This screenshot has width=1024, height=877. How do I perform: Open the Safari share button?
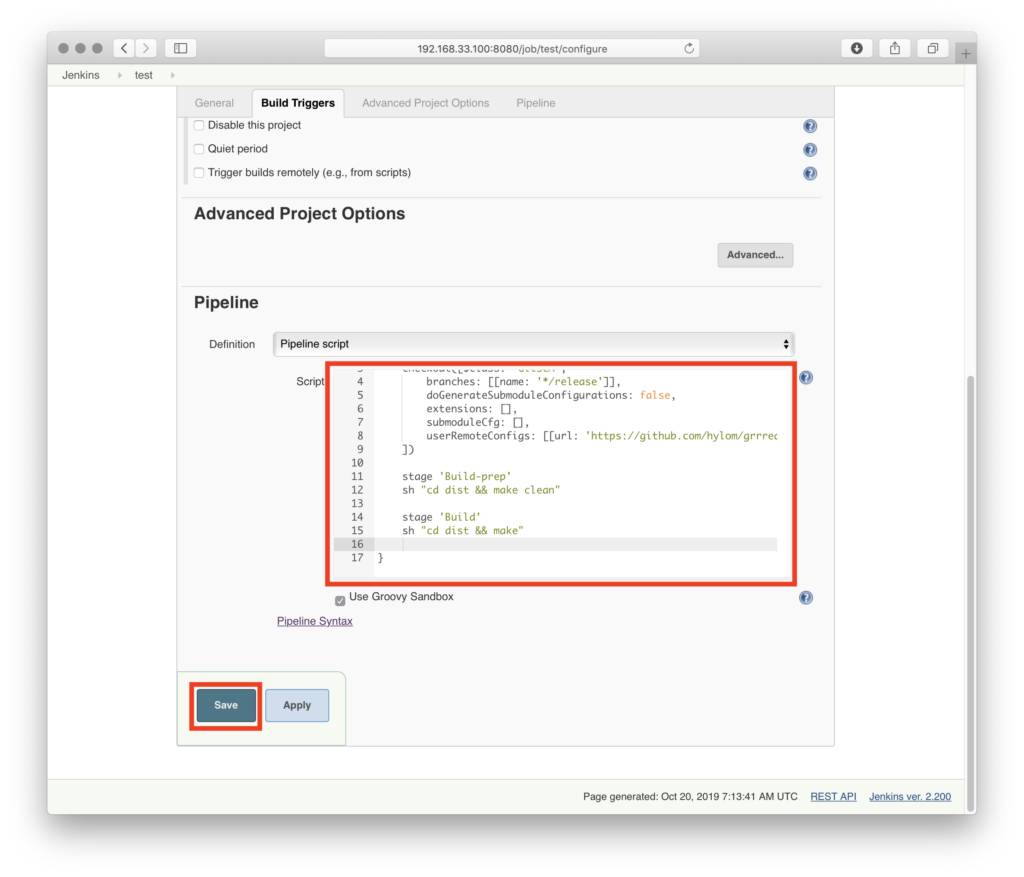click(x=895, y=48)
